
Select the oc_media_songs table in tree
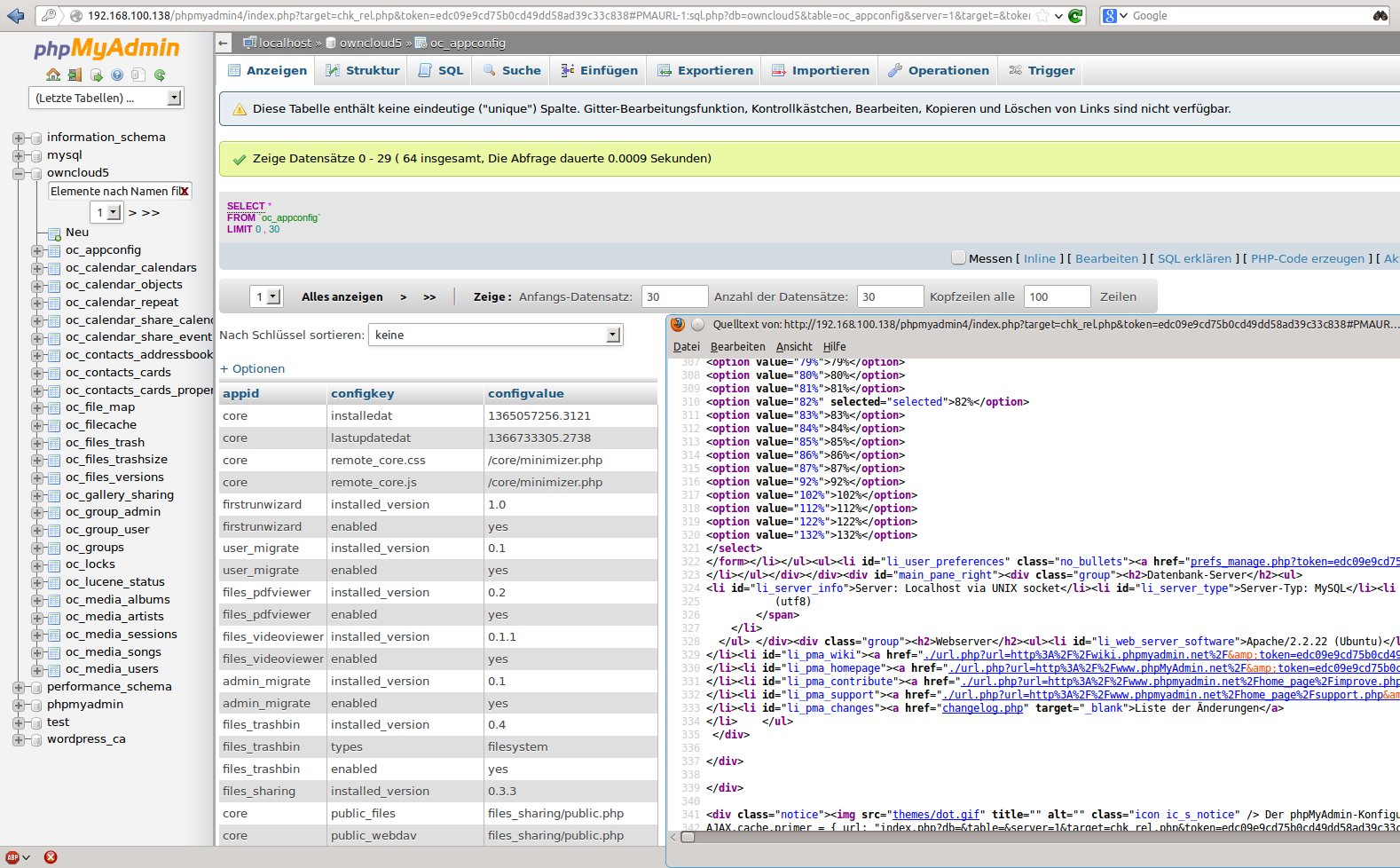[113, 651]
